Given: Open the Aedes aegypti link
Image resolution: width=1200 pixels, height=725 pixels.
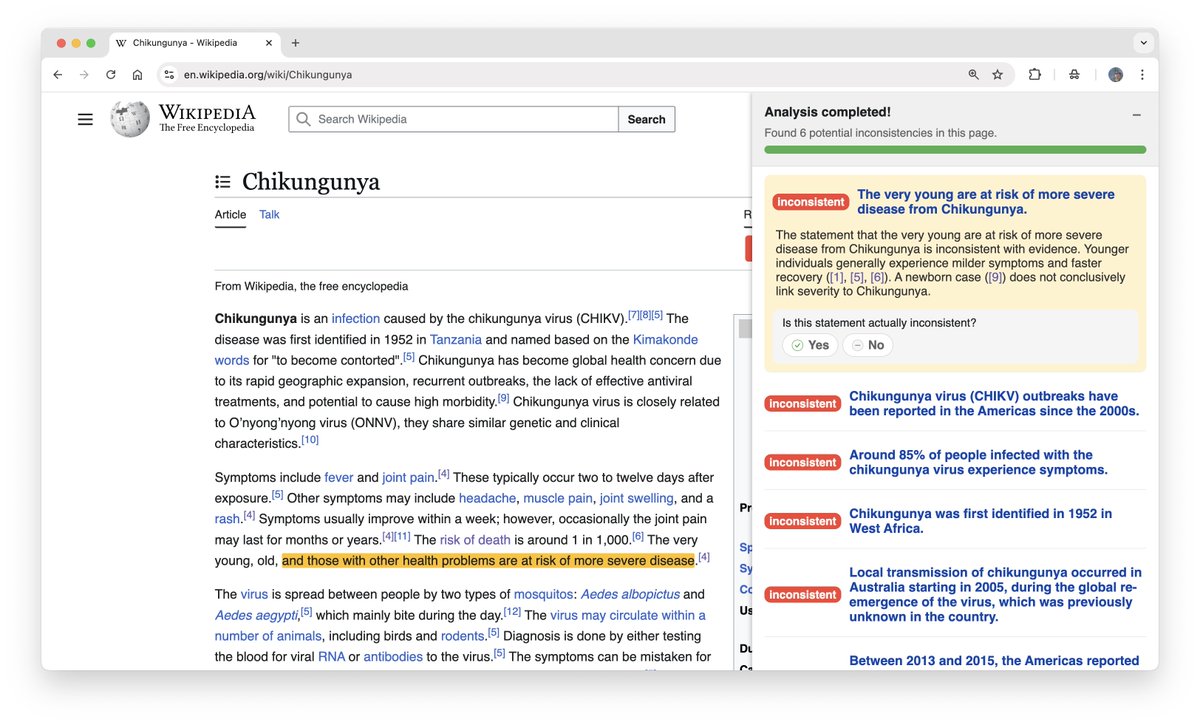Looking at the screenshot, I should tap(256, 615).
